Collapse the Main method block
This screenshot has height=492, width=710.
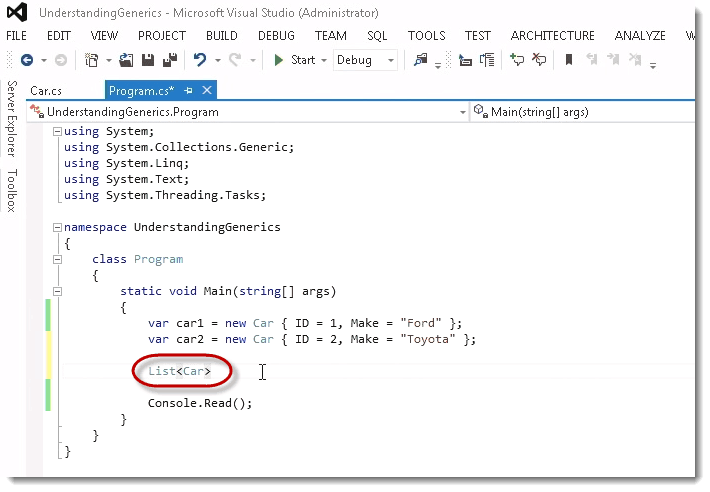[x=57, y=291]
